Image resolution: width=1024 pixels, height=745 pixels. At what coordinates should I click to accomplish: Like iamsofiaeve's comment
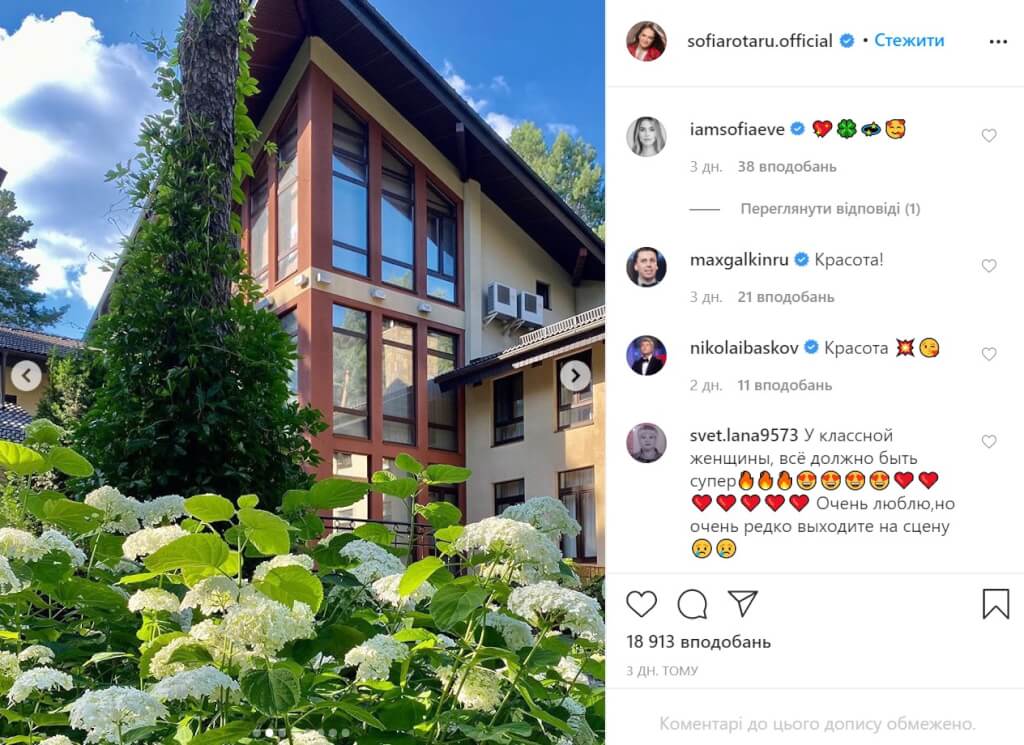pos(989,136)
